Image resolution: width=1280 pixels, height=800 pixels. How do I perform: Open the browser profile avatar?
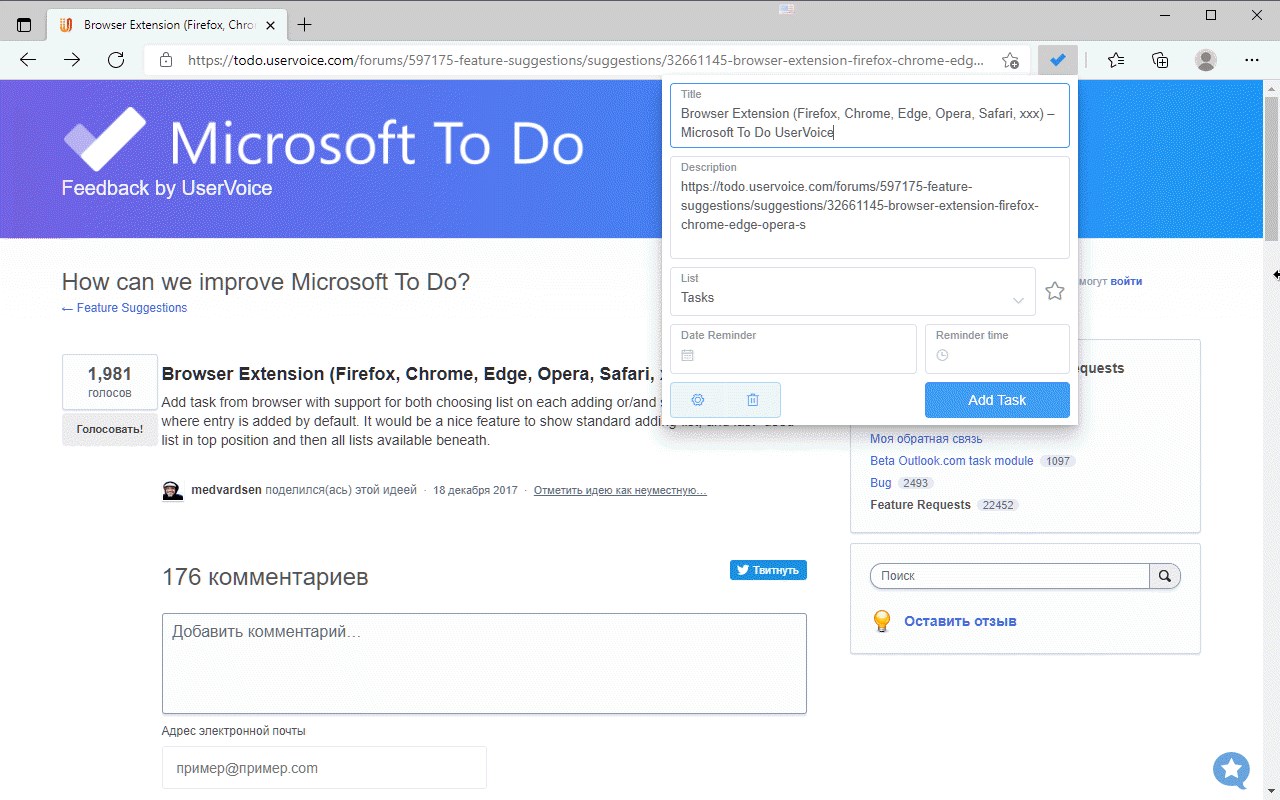1206,60
